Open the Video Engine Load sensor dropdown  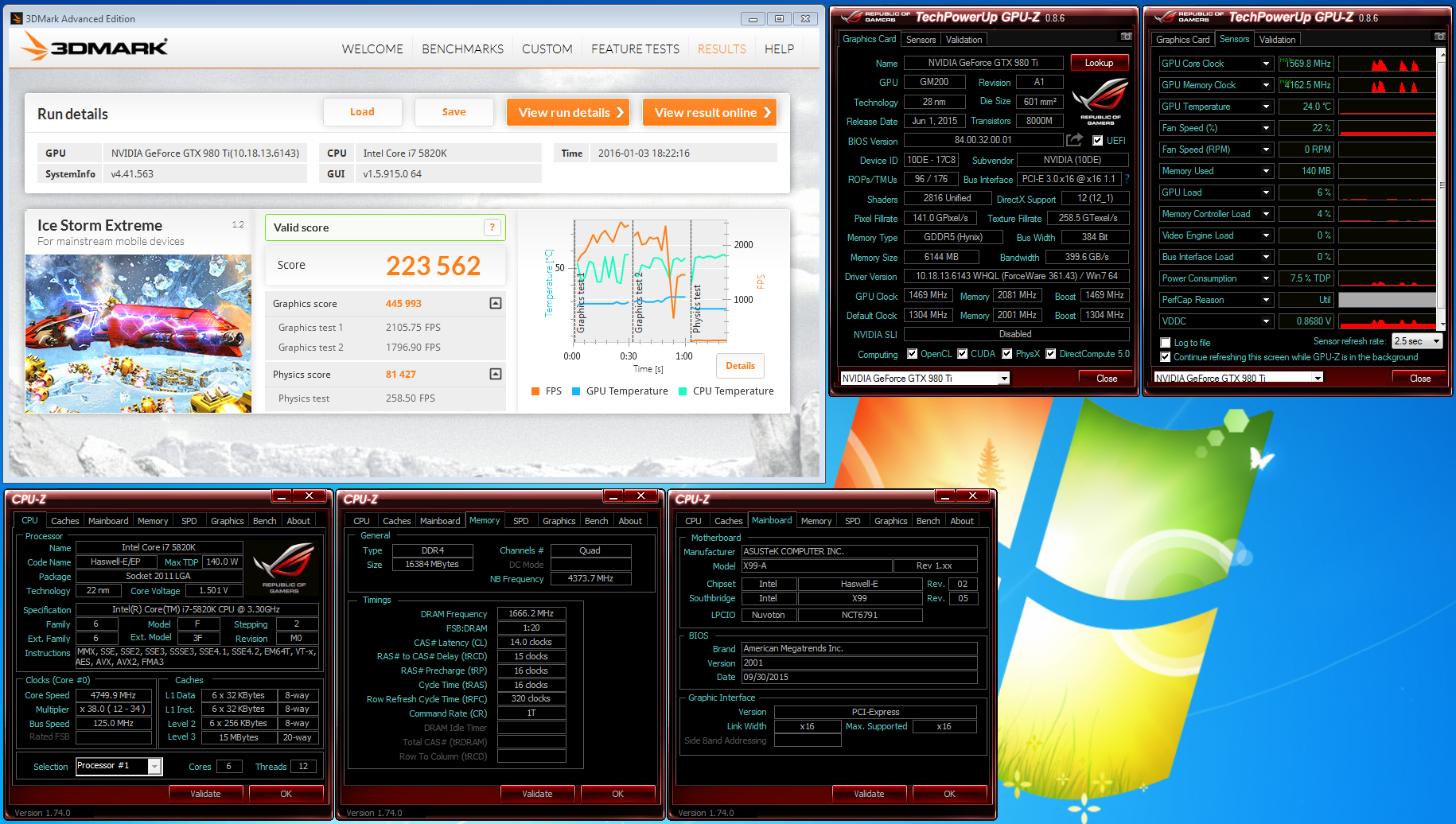1266,235
